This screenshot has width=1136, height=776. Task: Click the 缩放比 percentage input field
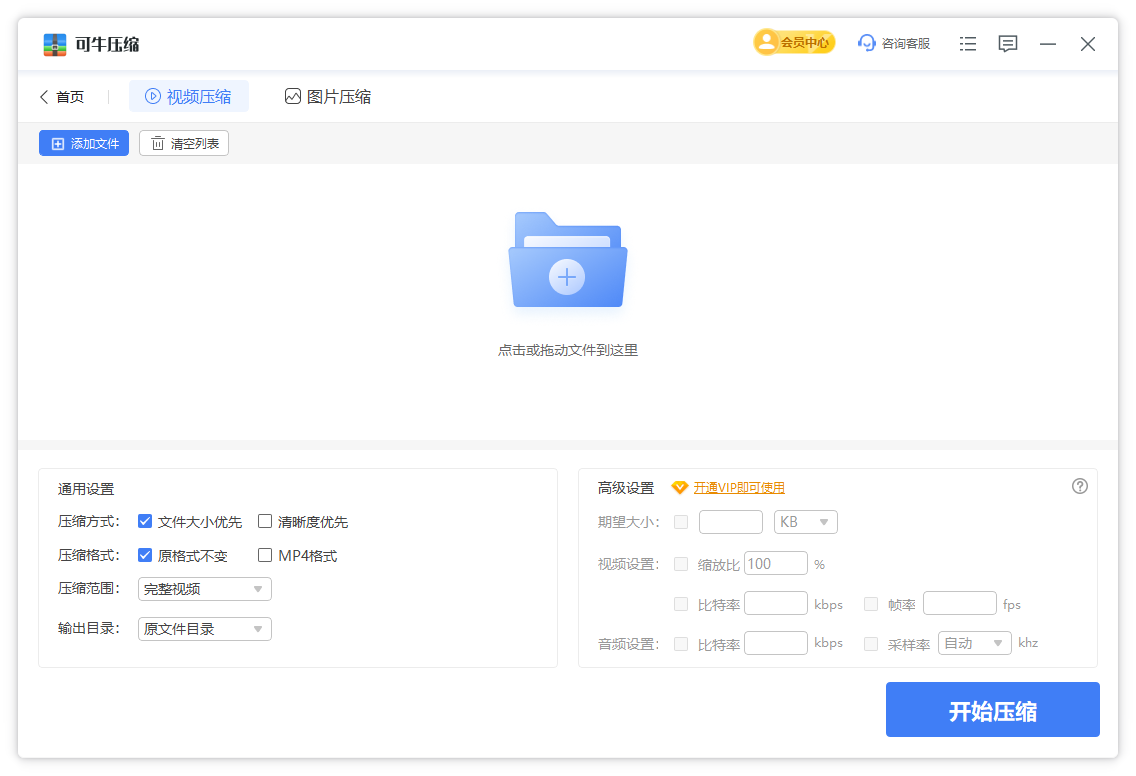tap(775, 564)
